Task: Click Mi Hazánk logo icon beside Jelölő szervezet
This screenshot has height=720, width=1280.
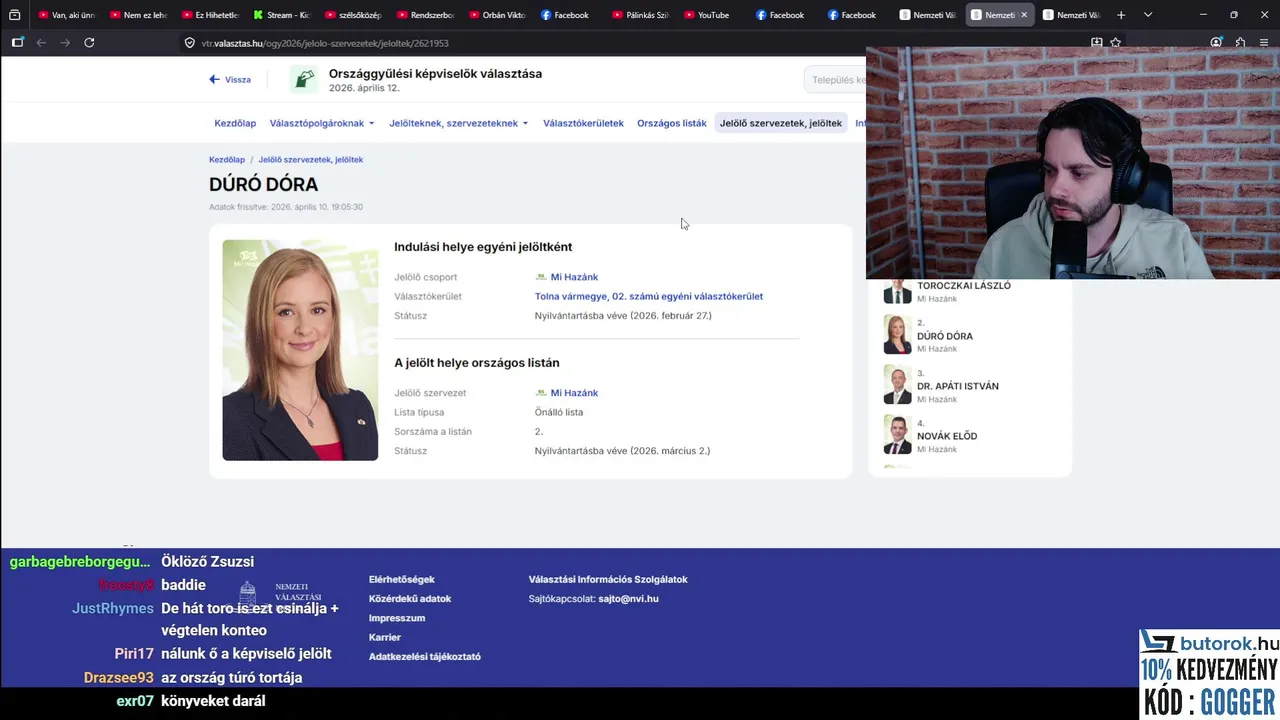Action: pyautogui.click(x=541, y=393)
